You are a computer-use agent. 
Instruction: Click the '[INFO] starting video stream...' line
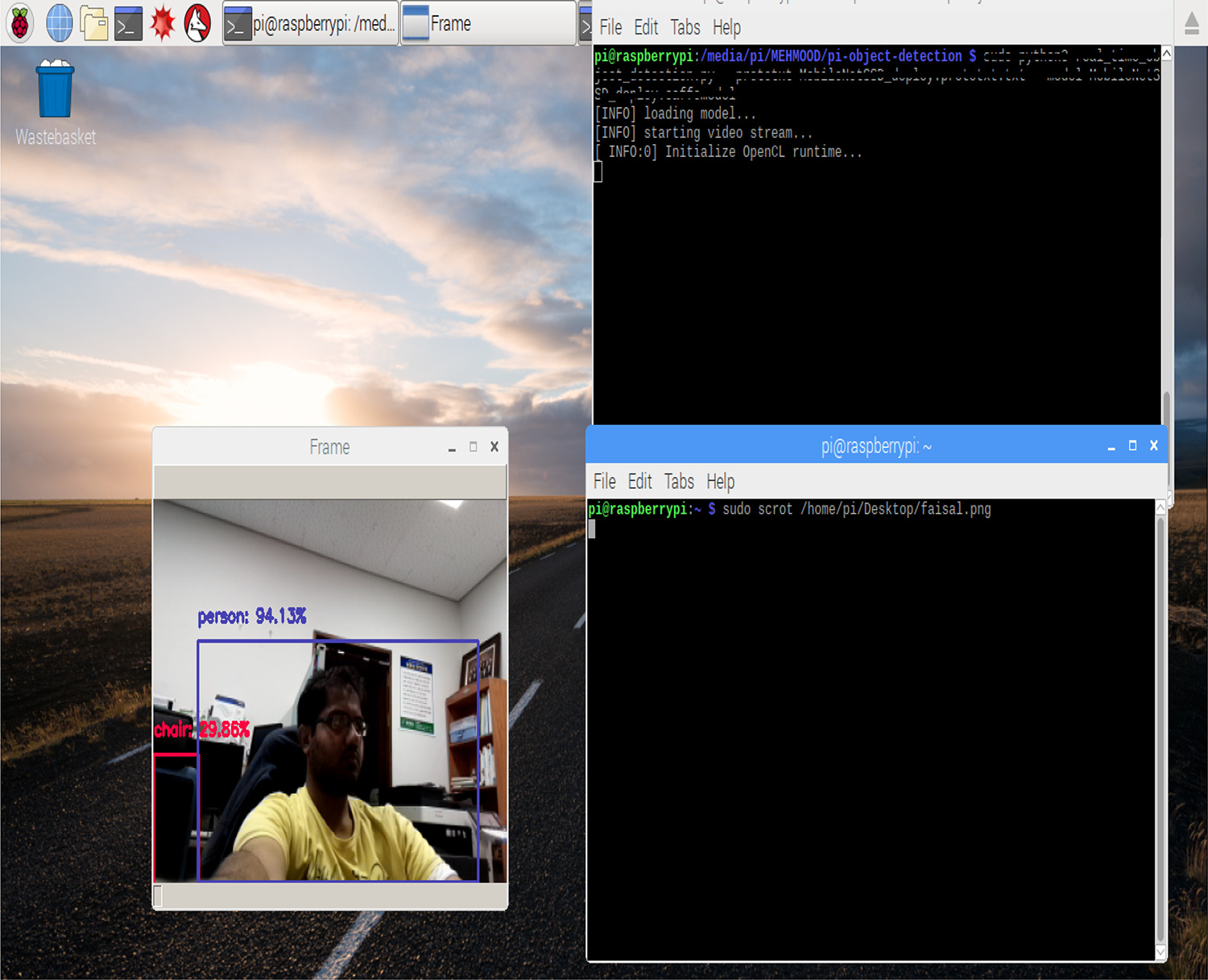coord(703,133)
